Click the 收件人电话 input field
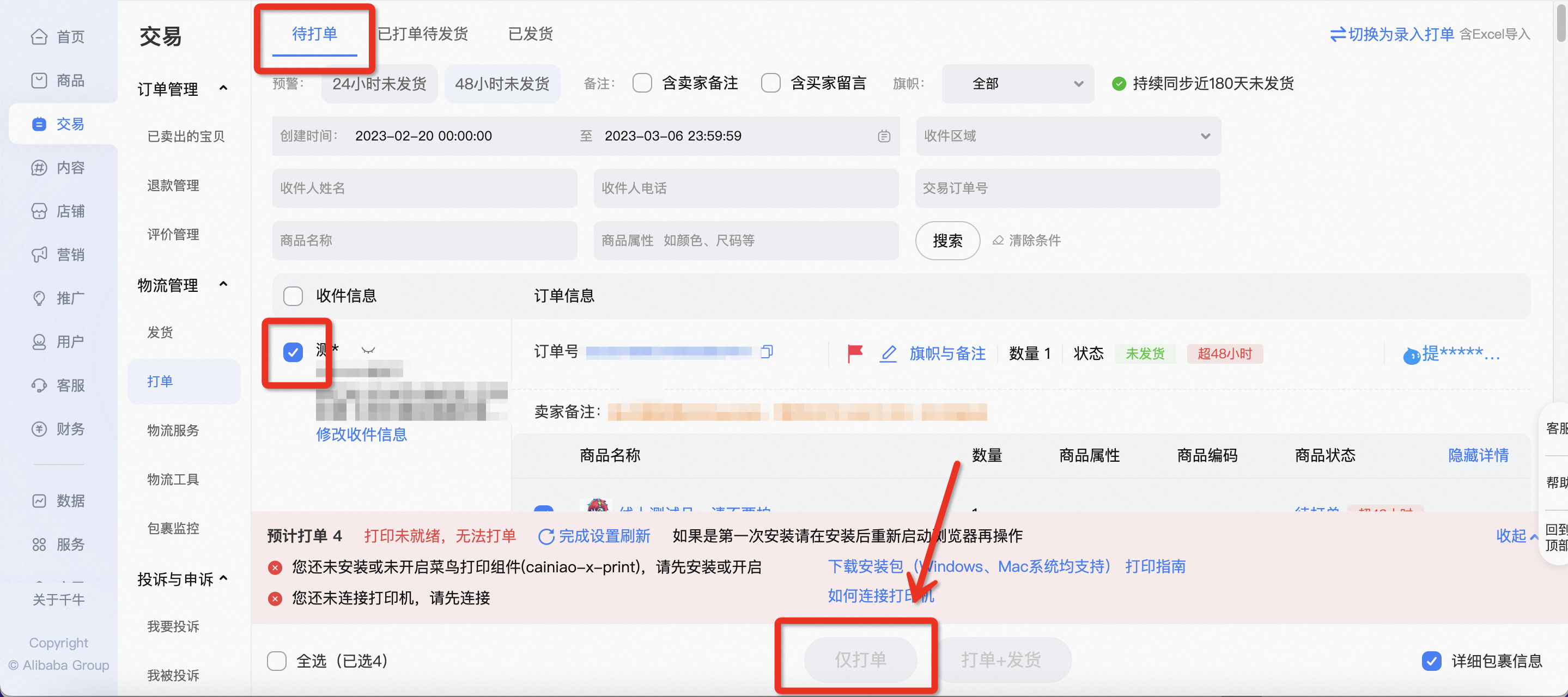This screenshot has width=1568, height=697. pos(746,188)
